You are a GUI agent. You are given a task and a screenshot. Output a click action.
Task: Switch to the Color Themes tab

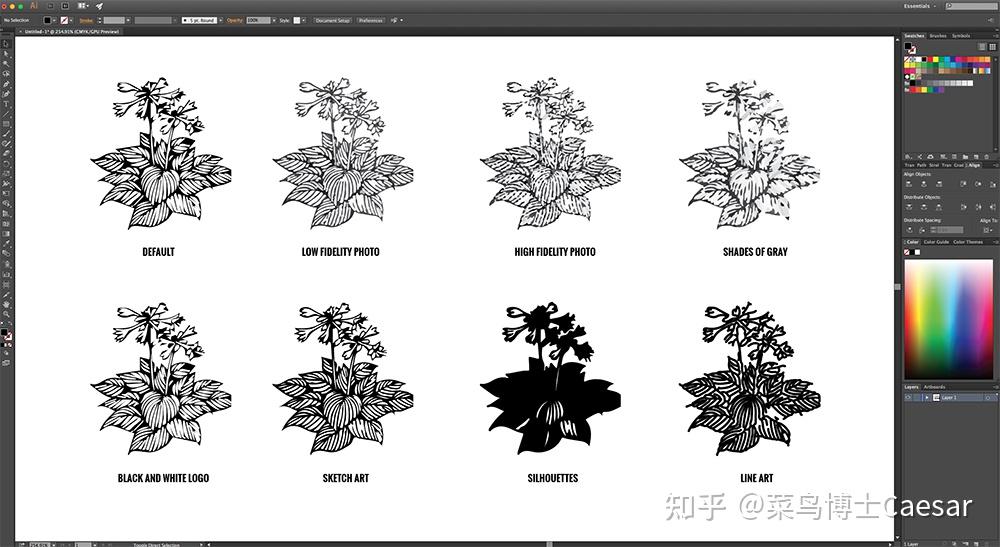pos(967,242)
